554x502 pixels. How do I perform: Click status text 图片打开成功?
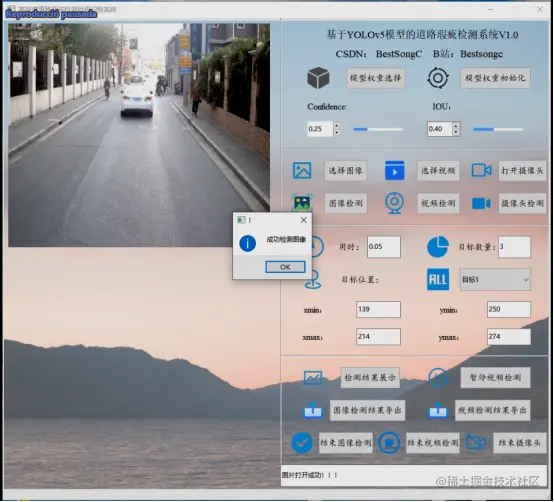[x=309, y=475]
